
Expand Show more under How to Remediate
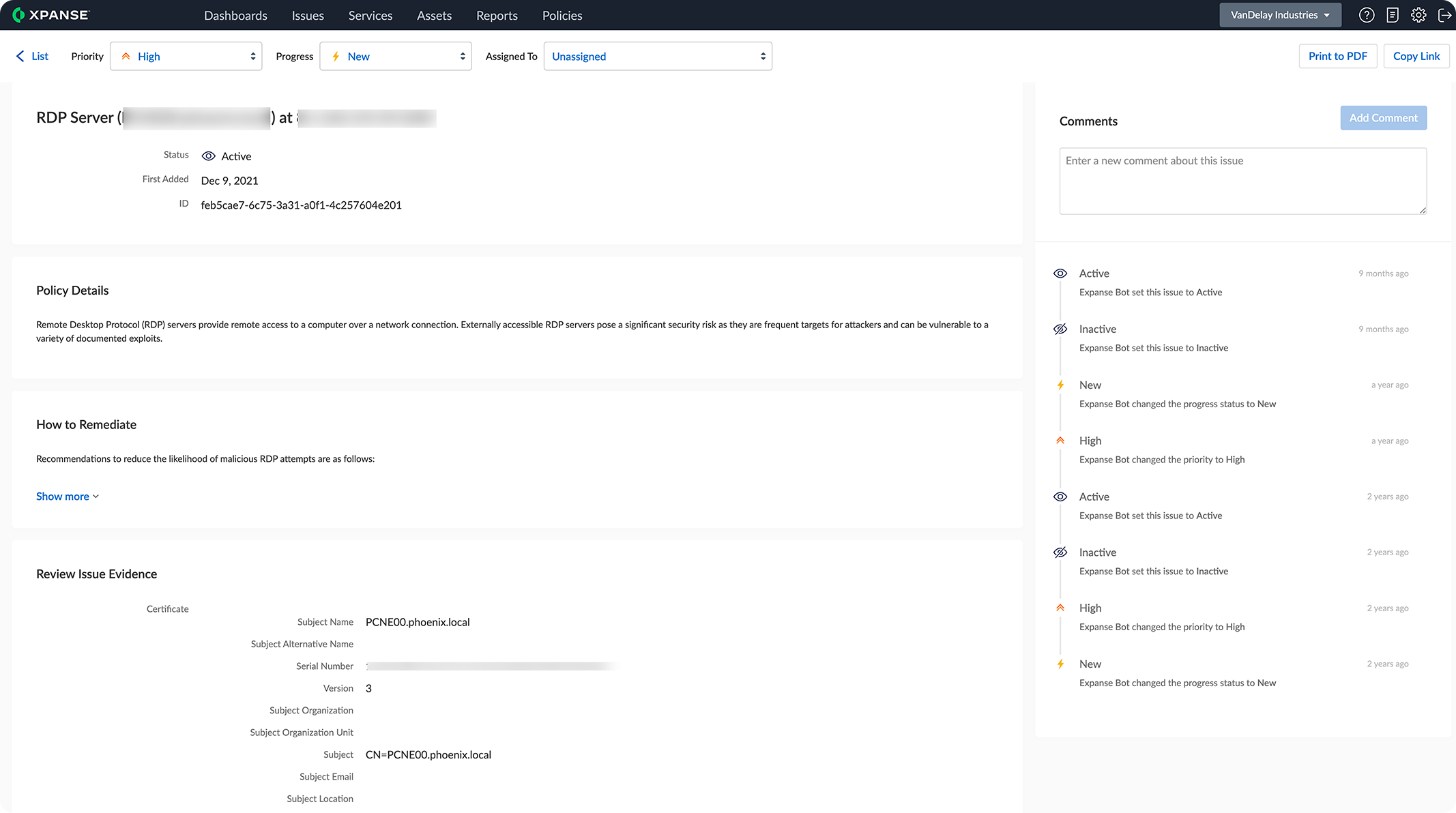(x=67, y=497)
